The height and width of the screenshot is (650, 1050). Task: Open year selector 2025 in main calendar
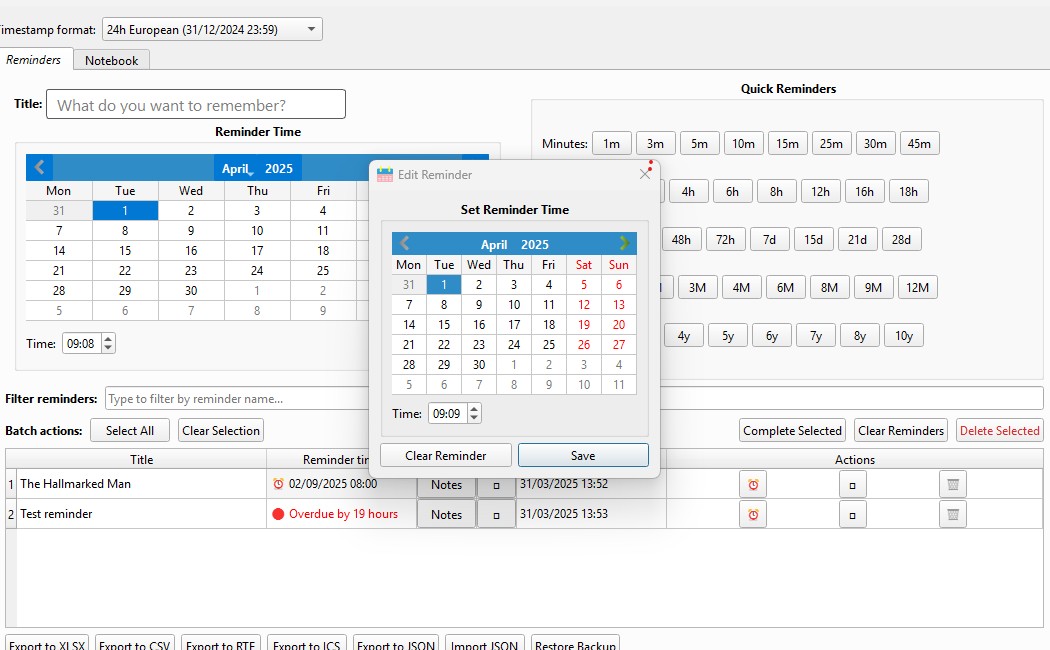pyautogui.click(x=279, y=169)
